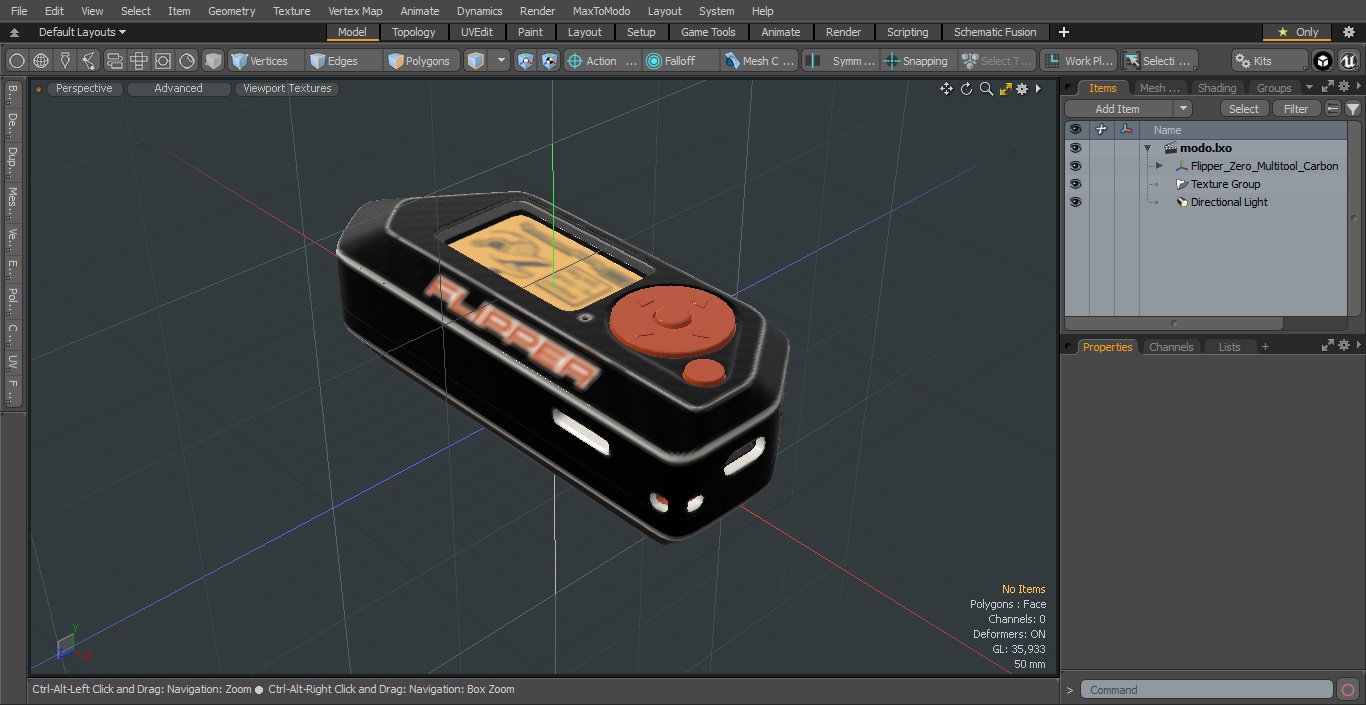The image size is (1366, 705).
Task: Open the Advanced shading style dropdown
Action: 178,88
